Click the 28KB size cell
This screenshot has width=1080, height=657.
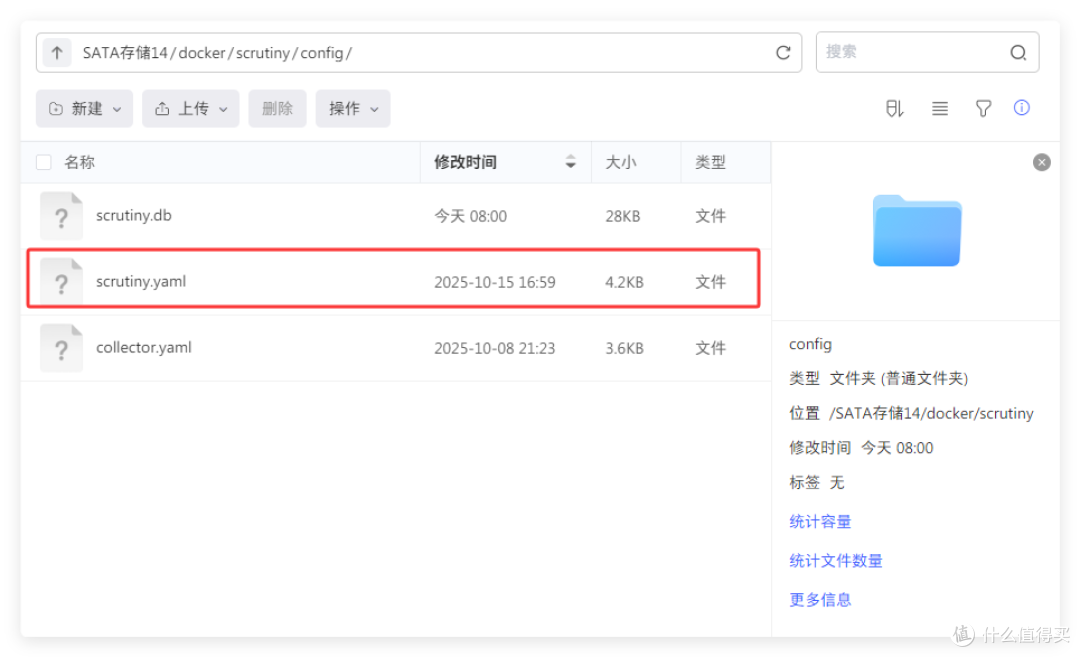(x=623, y=216)
